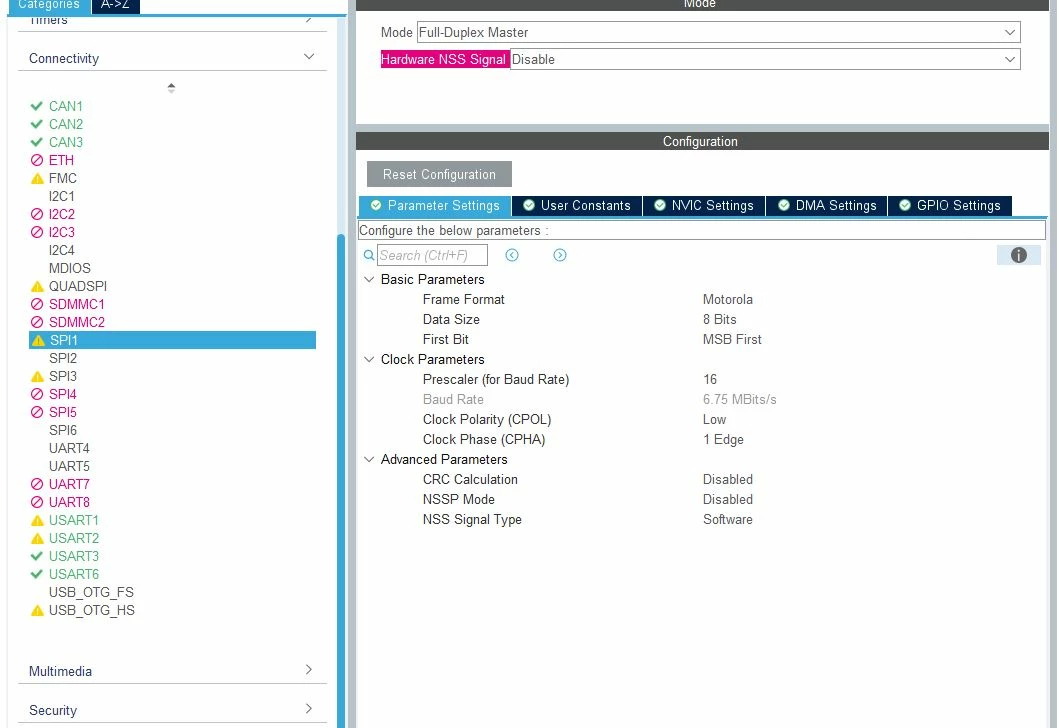Click the previous search result arrow
Screen dimensions: 1059x728
512,255
